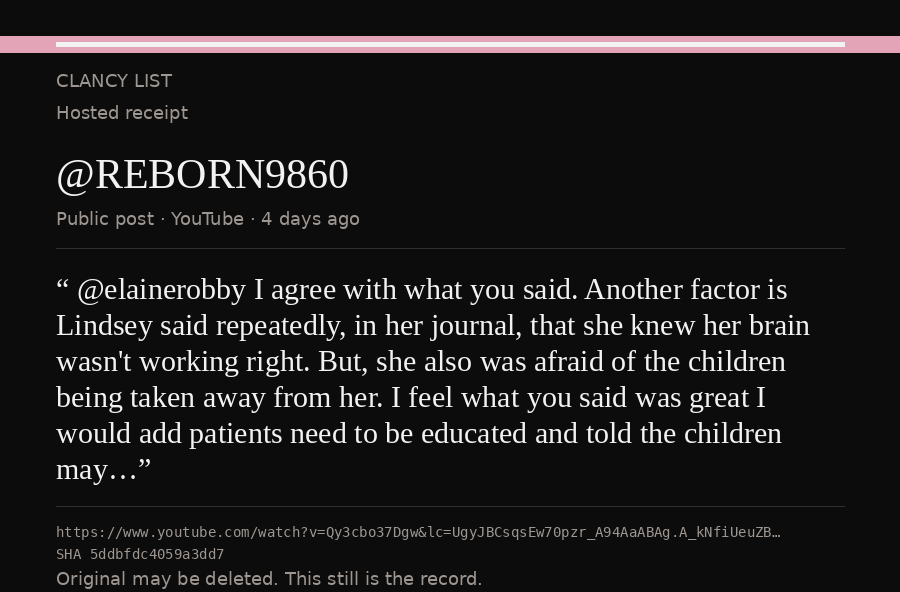Click the divider line above the URL
This screenshot has height=592, width=900.
[x=450, y=506]
